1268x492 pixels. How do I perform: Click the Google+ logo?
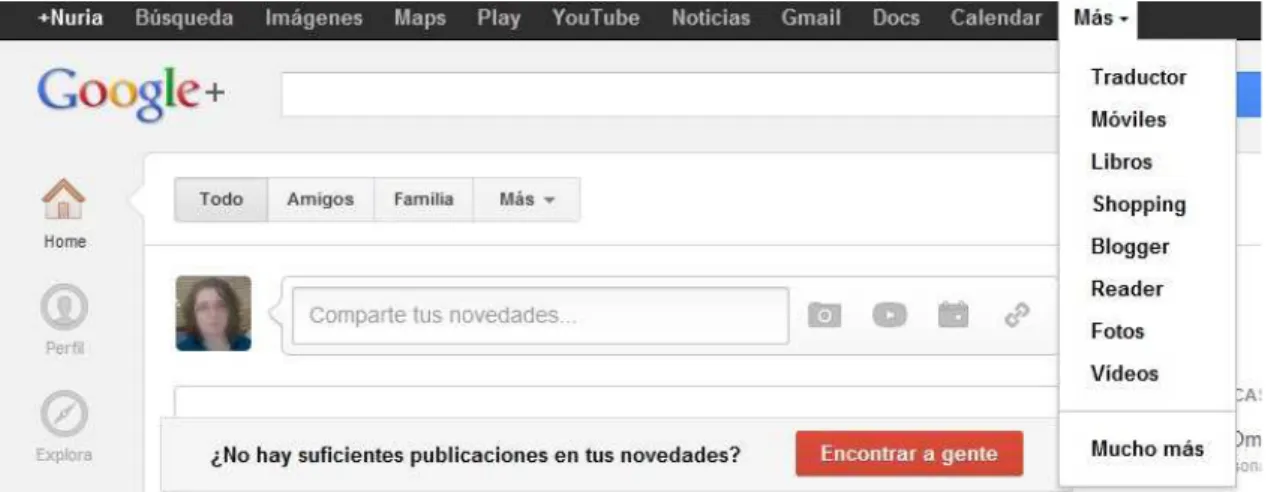tap(131, 93)
